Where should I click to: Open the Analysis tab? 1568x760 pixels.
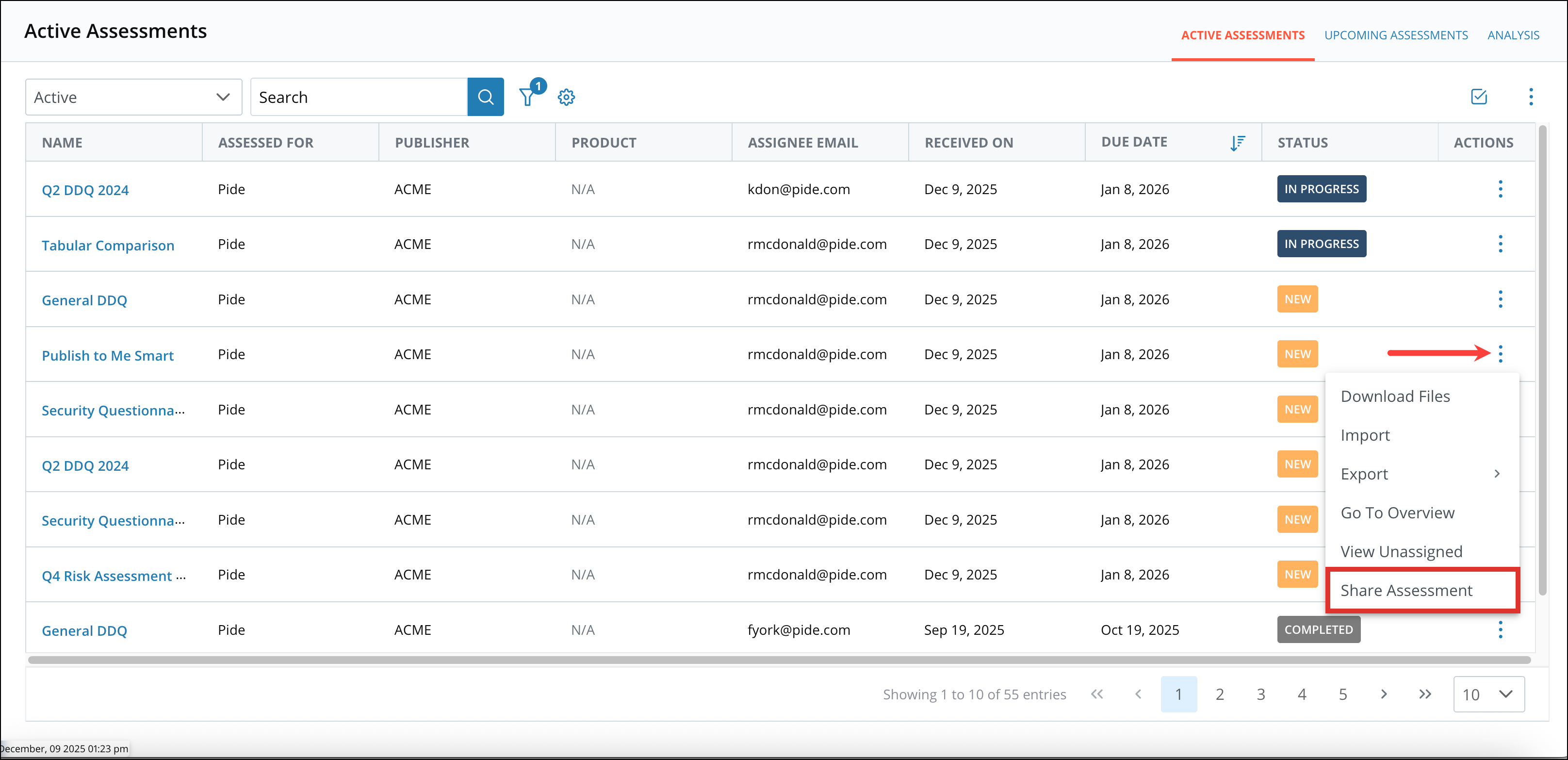[1513, 35]
